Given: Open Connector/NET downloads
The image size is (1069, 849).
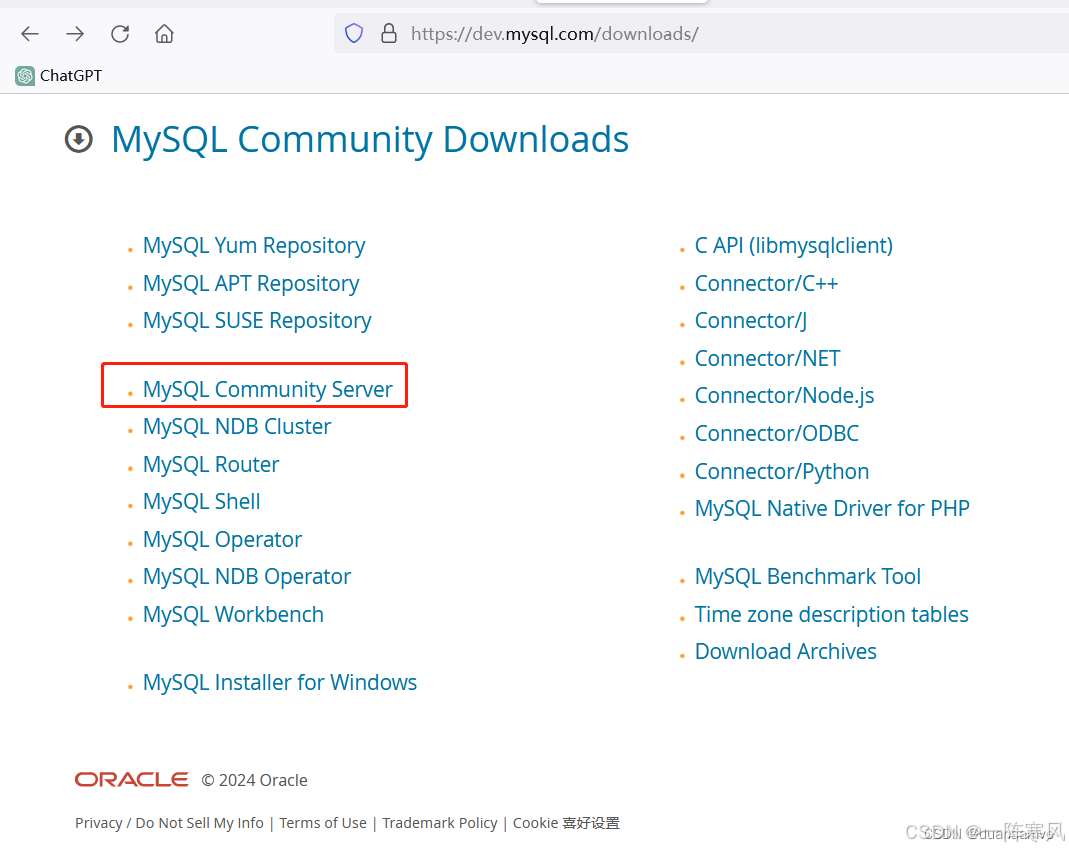Looking at the screenshot, I should click(767, 359).
